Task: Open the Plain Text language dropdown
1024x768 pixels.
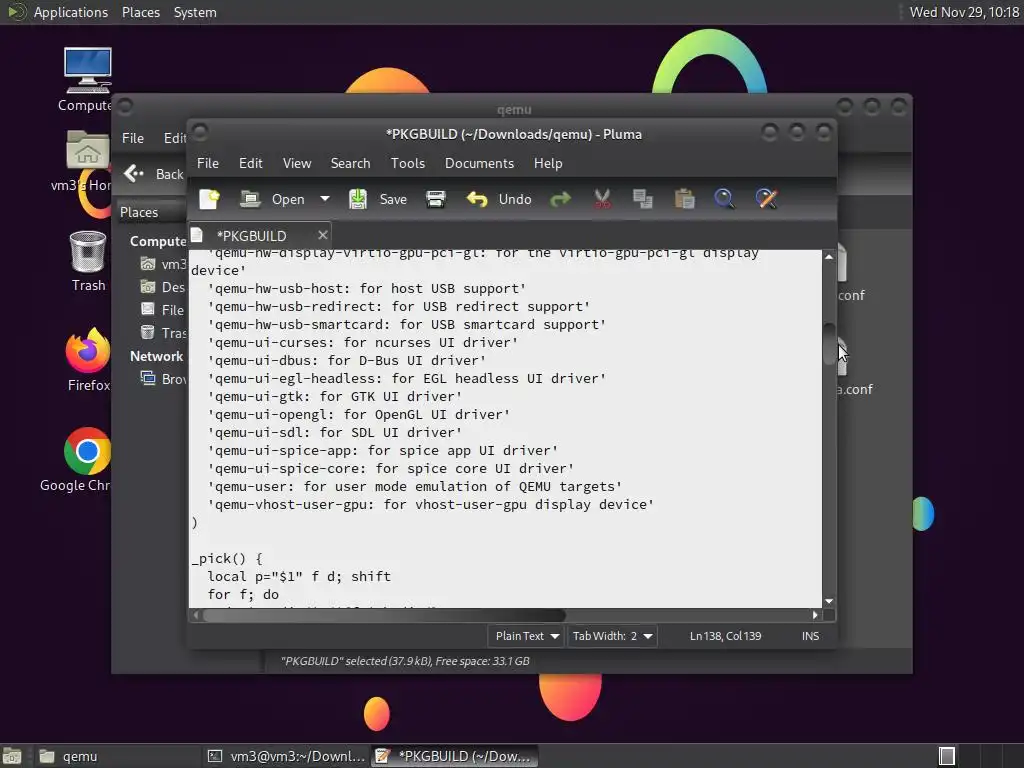Action: [x=526, y=636]
